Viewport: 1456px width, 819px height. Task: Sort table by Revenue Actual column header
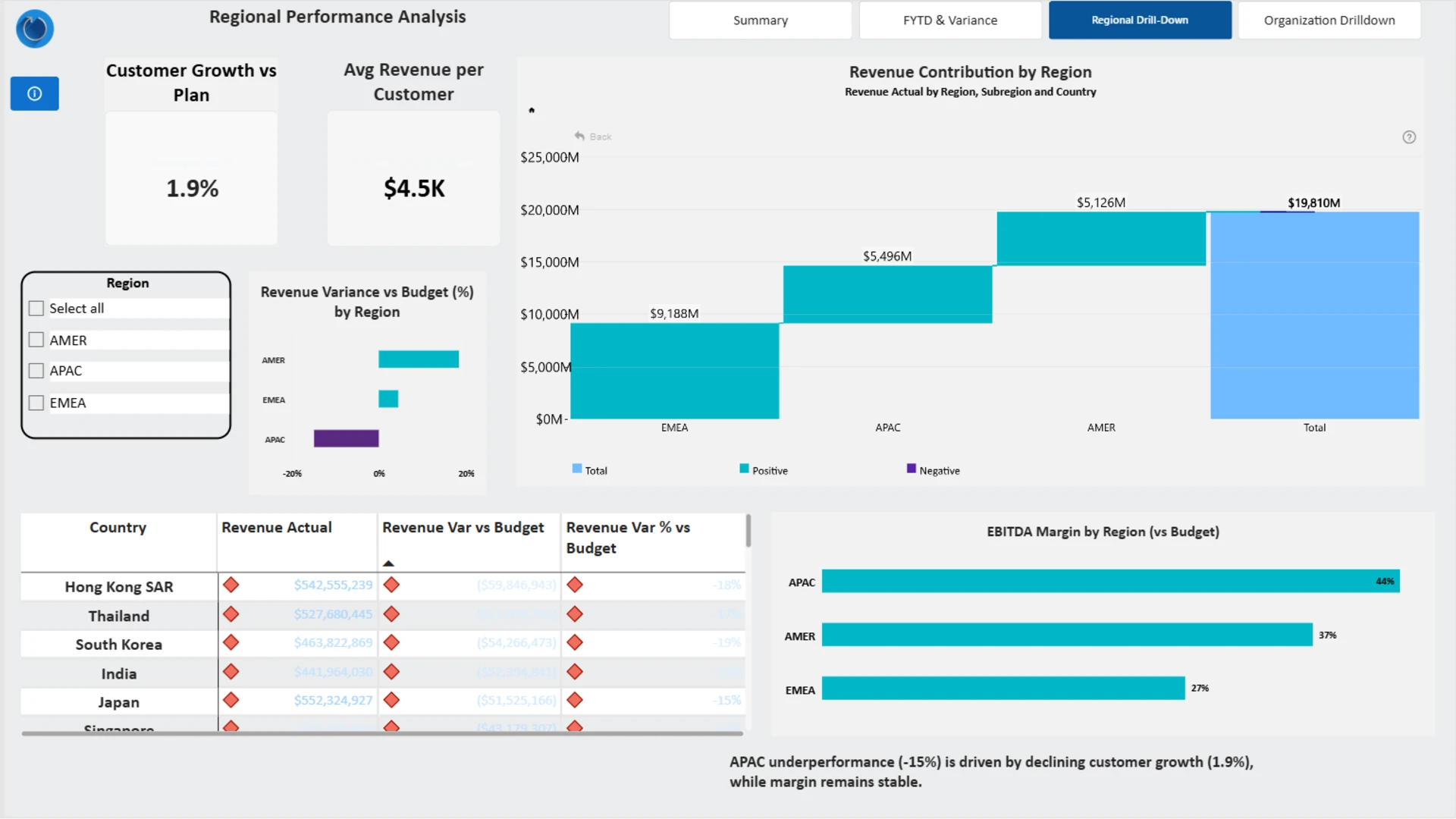pyautogui.click(x=277, y=527)
